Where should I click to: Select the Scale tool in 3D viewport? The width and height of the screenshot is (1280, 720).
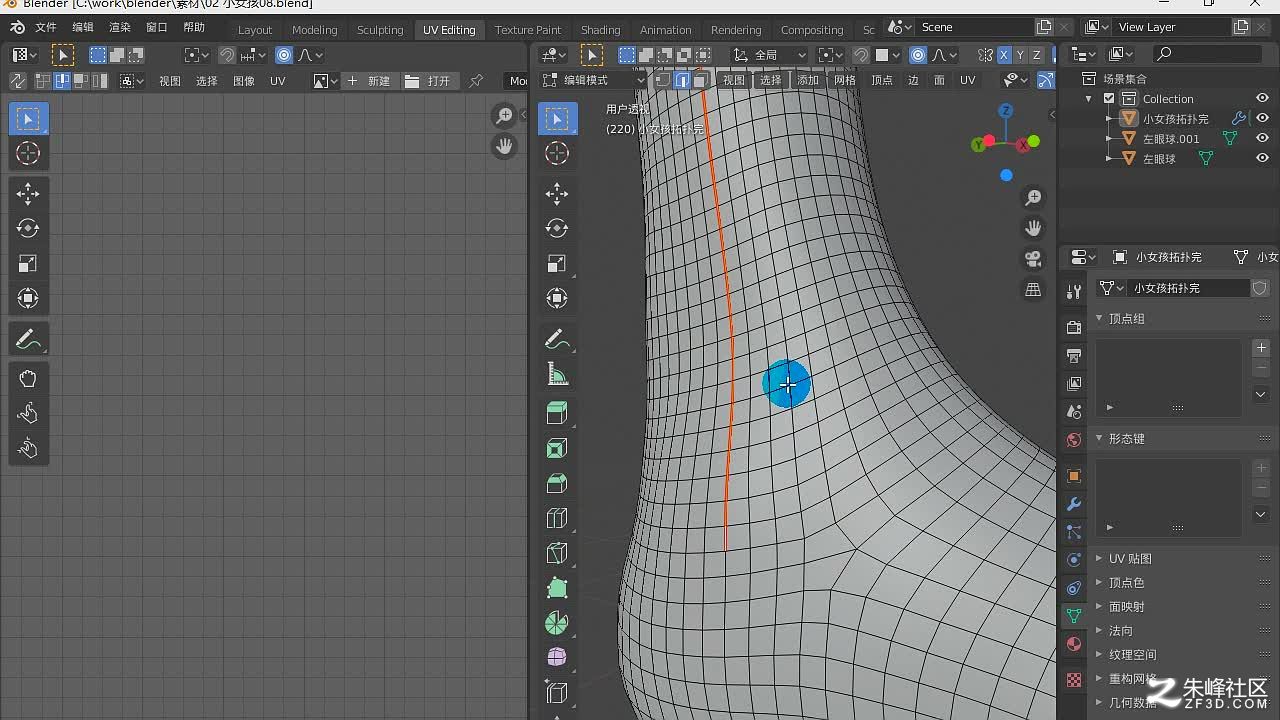pos(557,263)
